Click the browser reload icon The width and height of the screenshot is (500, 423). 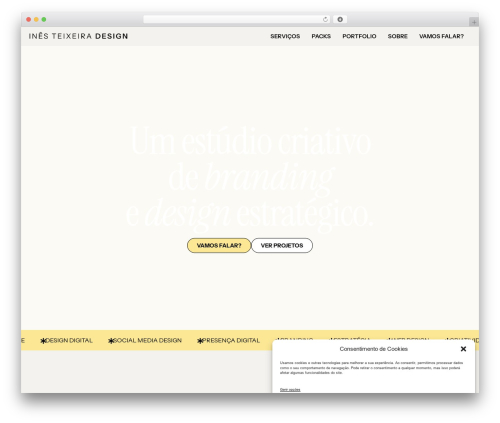pos(325,19)
